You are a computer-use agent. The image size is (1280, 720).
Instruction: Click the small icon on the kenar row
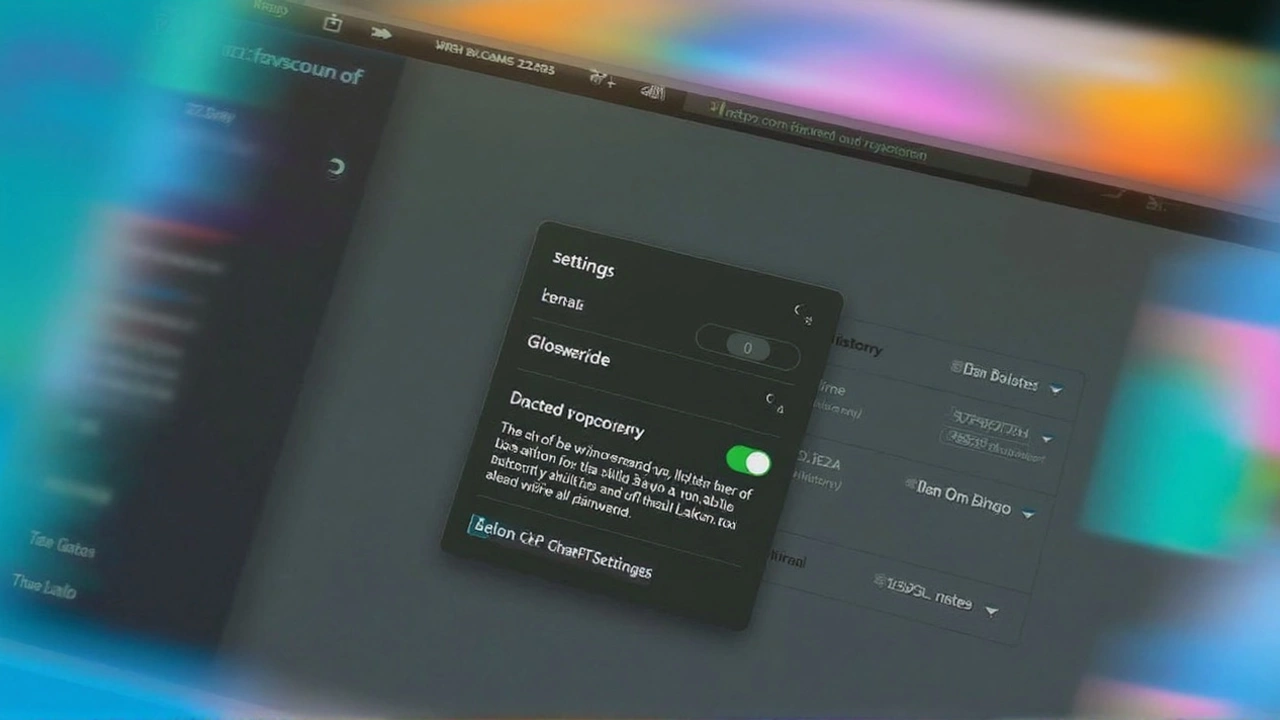pyautogui.click(x=803, y=314)
